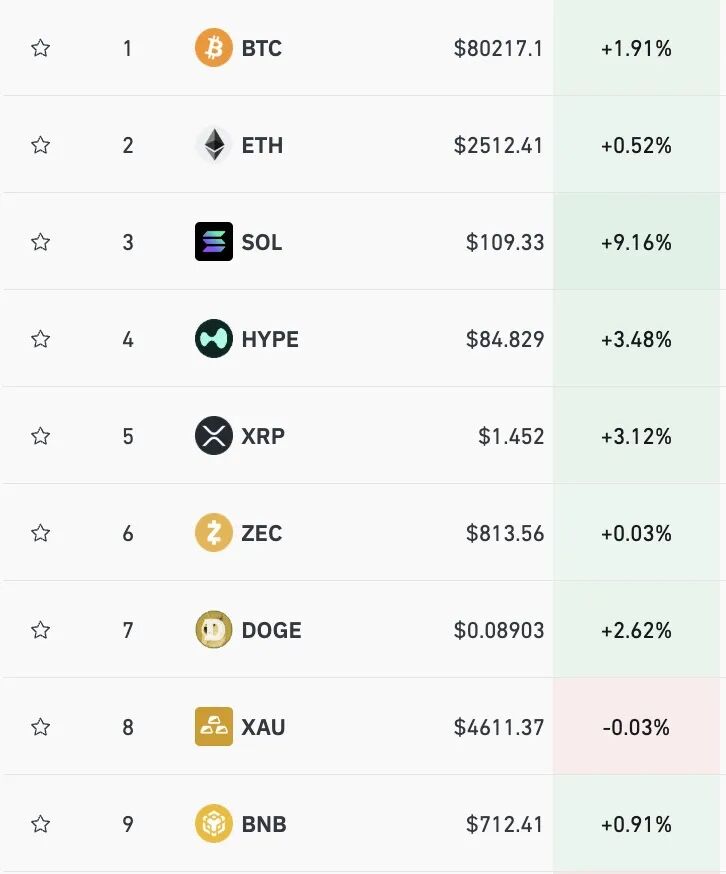Click the BNB coin icon
Image resolution: width=726 pixels, height=874 pixels.
pos(214,824)
